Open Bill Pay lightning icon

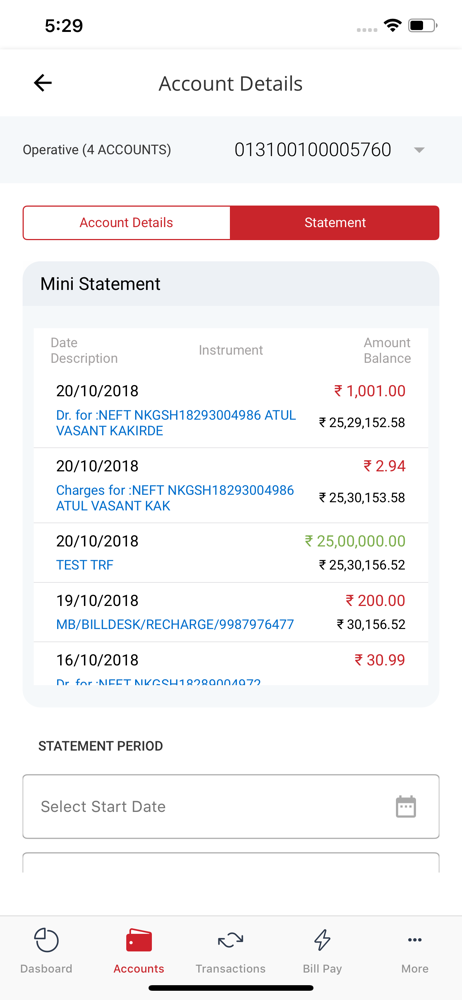[322, 940]
